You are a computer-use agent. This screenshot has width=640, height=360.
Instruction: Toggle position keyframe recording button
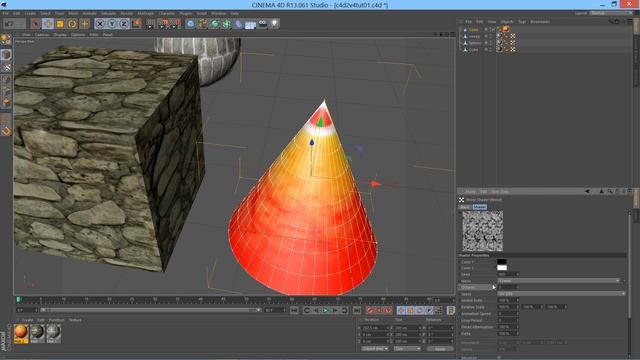(x=401, y=311)
